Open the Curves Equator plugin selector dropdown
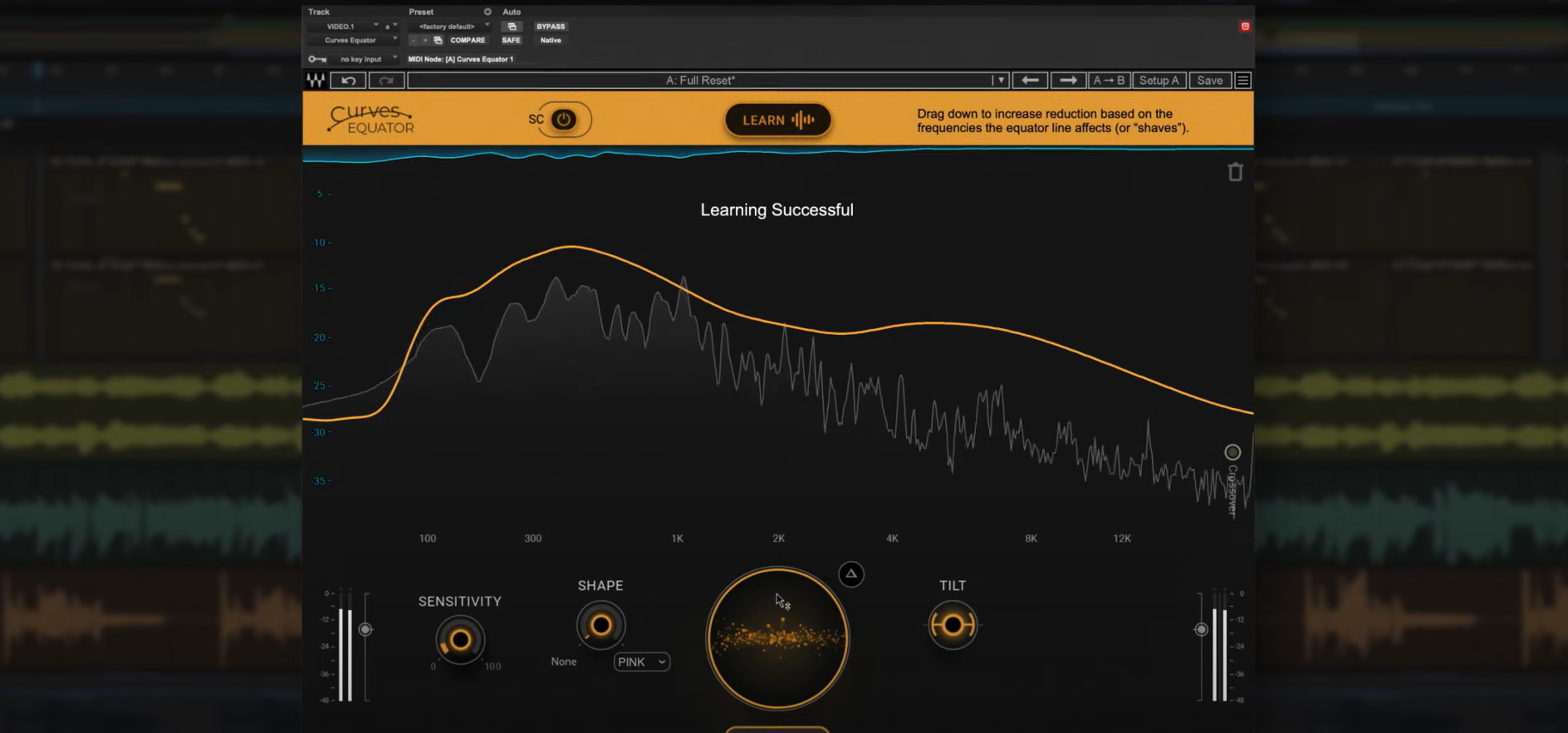Screen dimensions: 1568x733 point(353,40)
